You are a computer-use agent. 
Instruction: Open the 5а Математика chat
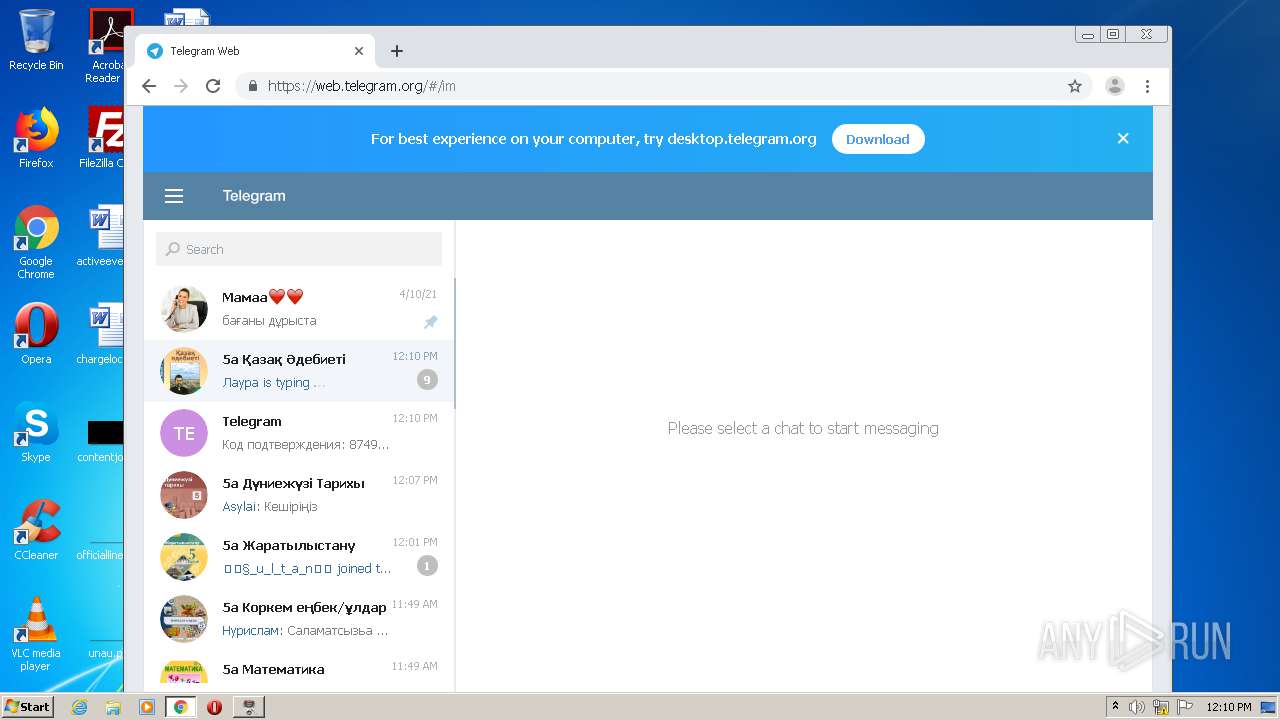point(299,671)
